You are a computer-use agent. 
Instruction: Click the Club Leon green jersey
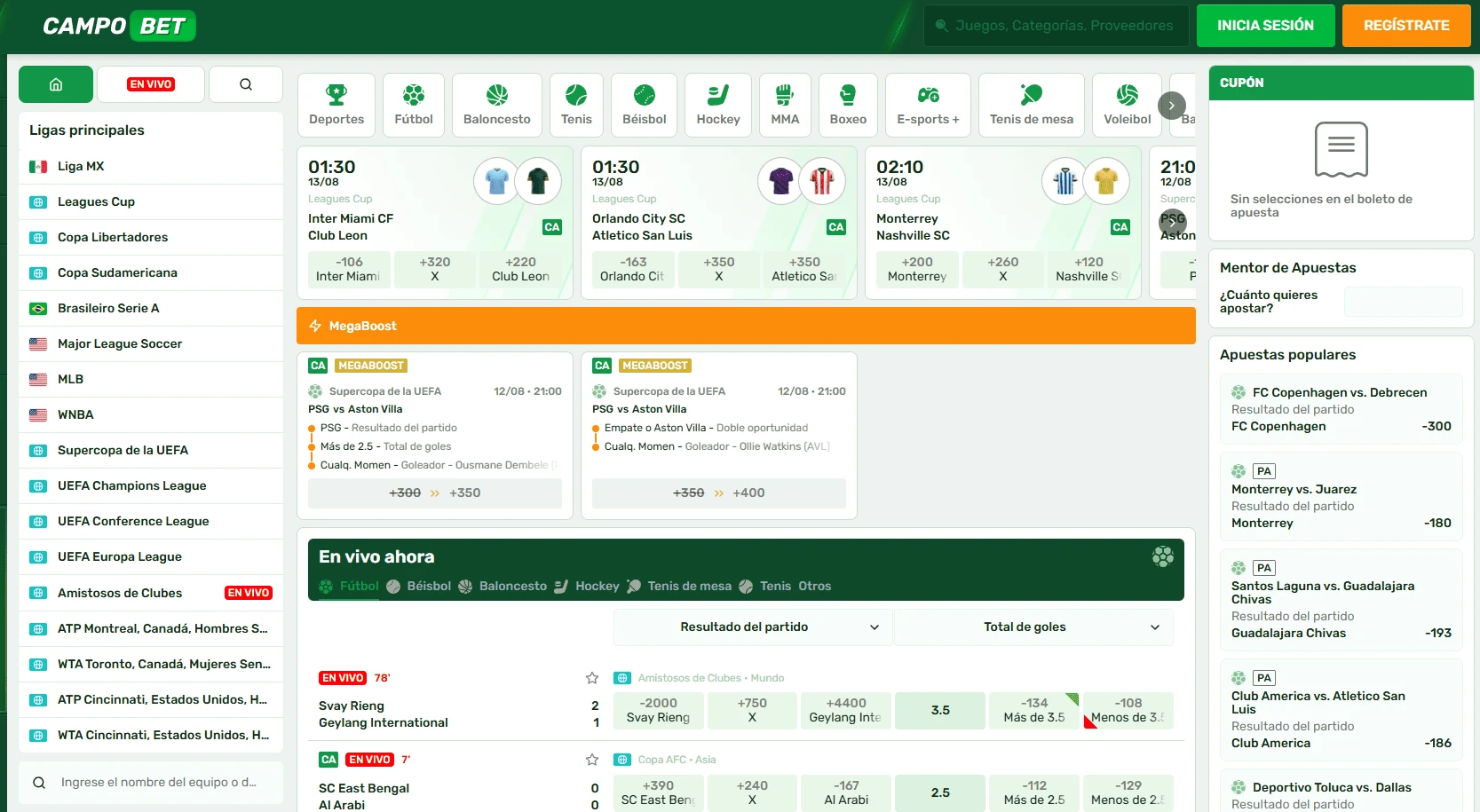tap(538, 181)
